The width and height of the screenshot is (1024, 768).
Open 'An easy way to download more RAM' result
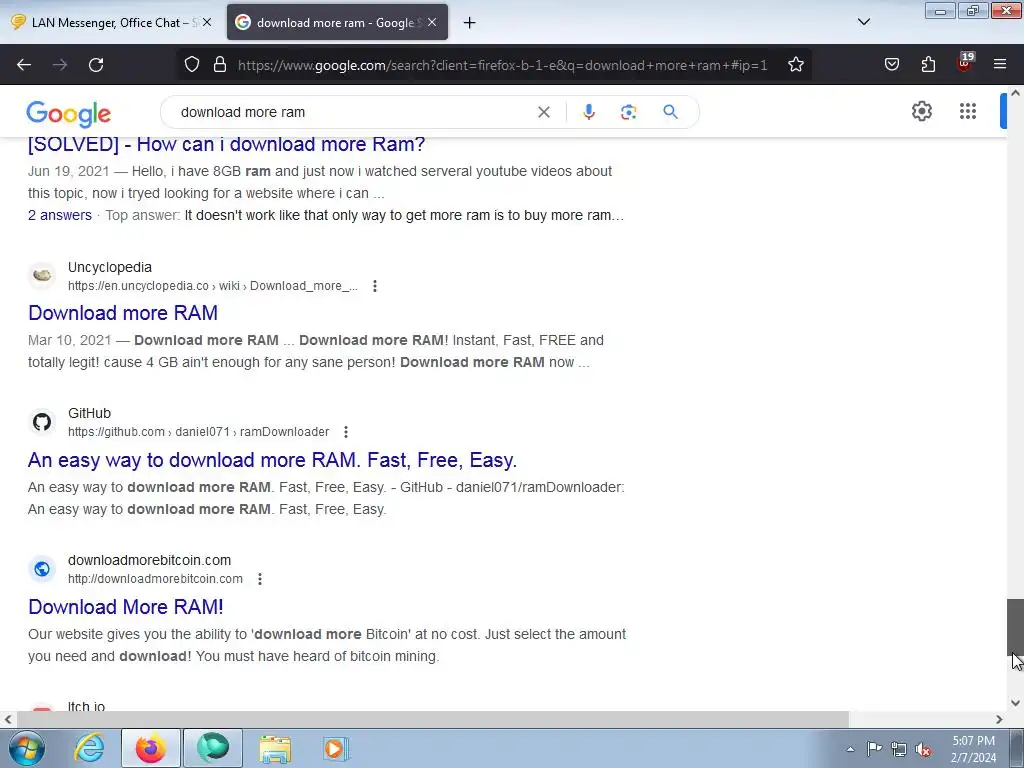pos(272,460)
